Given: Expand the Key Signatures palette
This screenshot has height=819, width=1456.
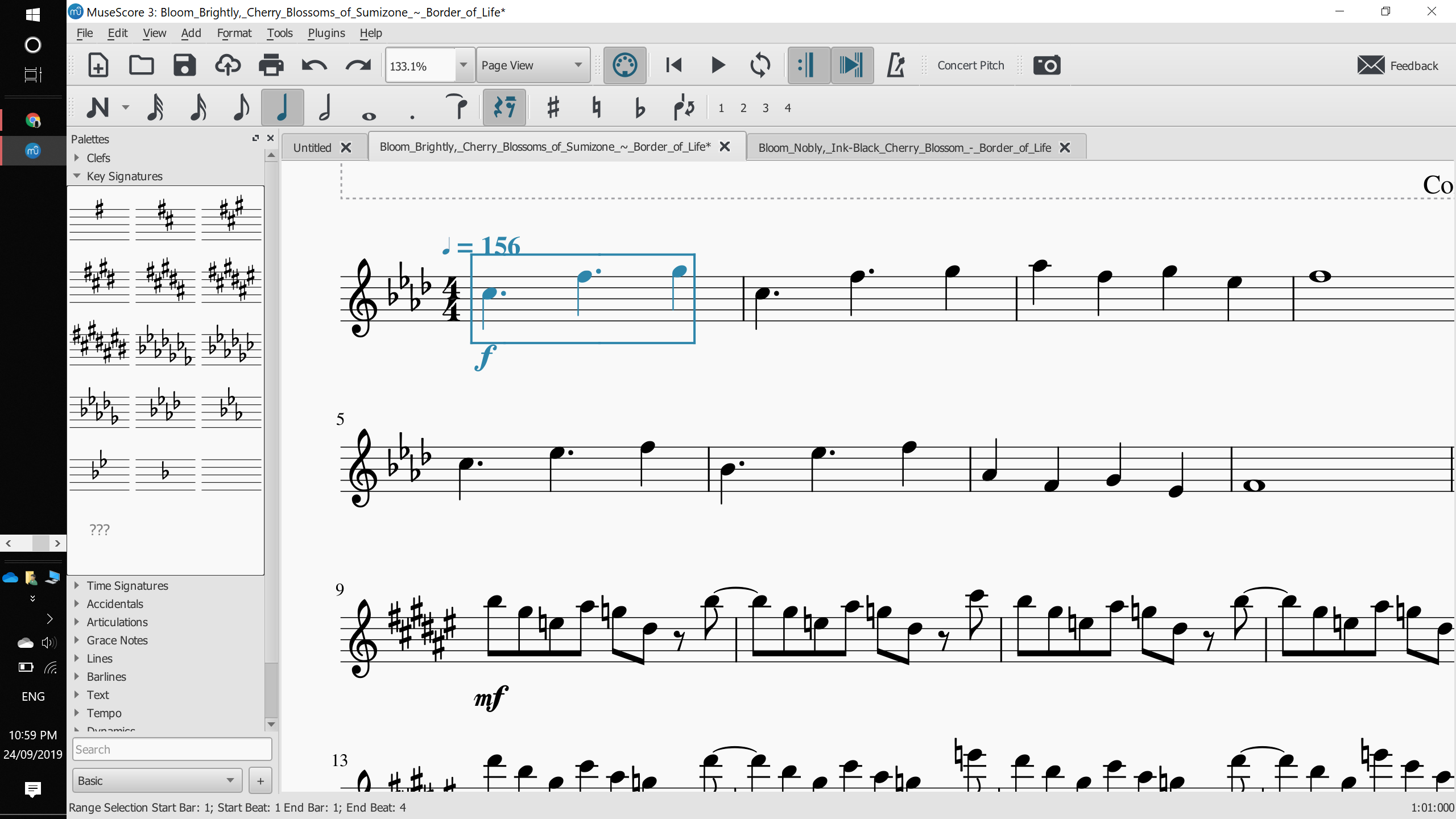Looking at the screenshot, I should click(x=78, y=176).
